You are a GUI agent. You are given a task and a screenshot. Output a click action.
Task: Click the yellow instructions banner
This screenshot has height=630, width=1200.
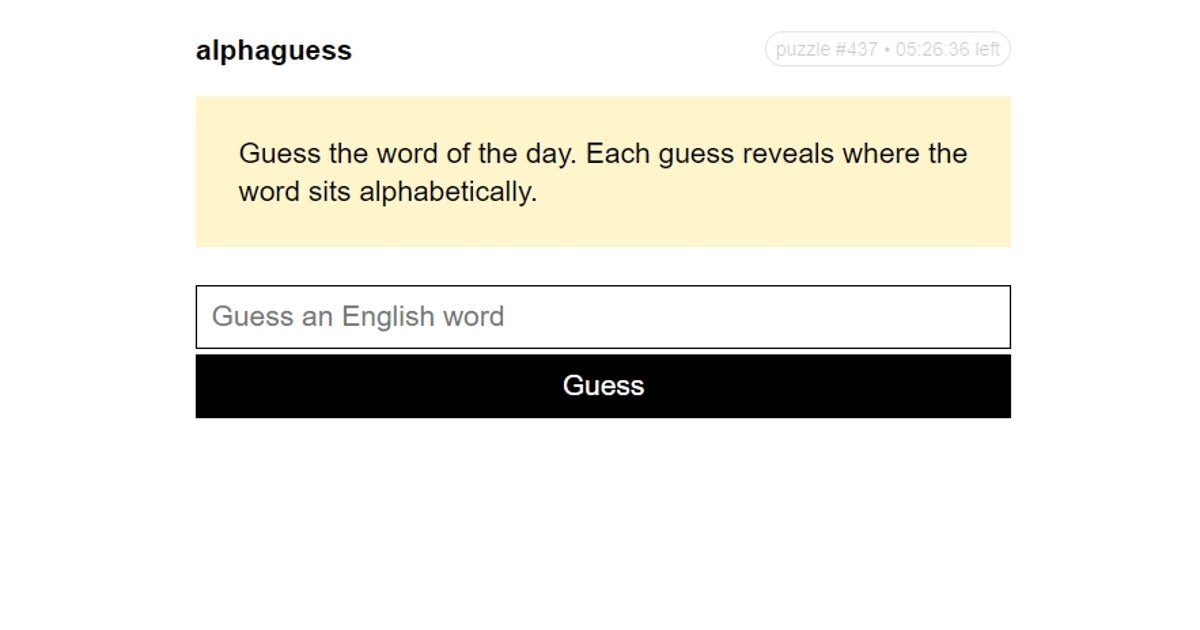coord(603,172)
